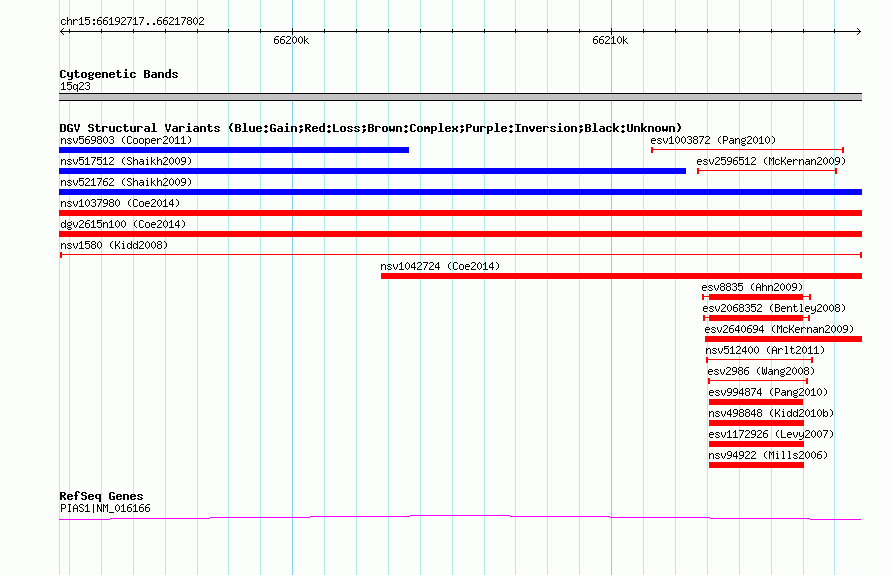This screenshot has width=890, height=575.
Task: Select the red esv2068352 loss bar
Action: pyautogui.click(x=756, y=318)
